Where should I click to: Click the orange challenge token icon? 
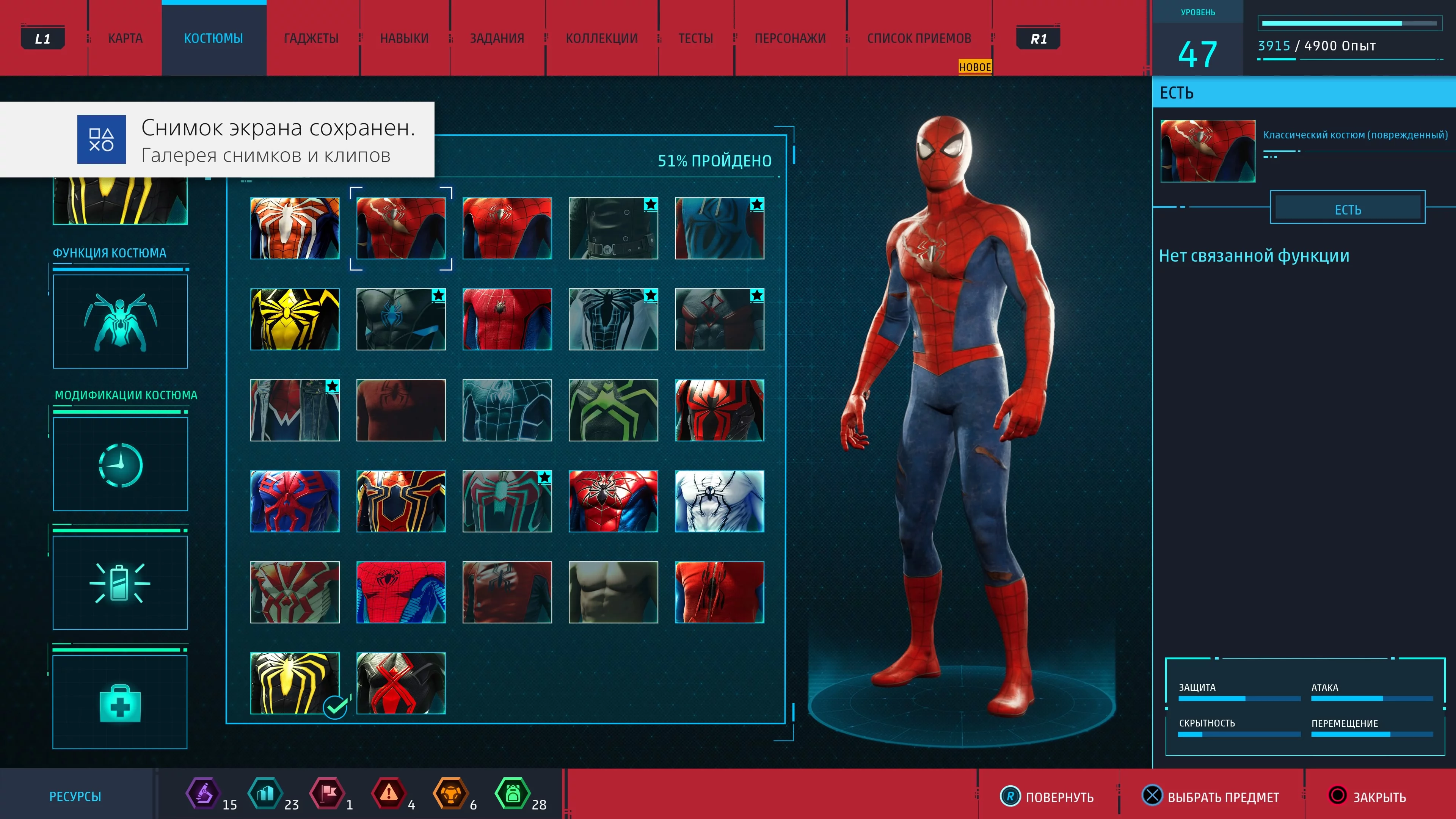(450, 794)
